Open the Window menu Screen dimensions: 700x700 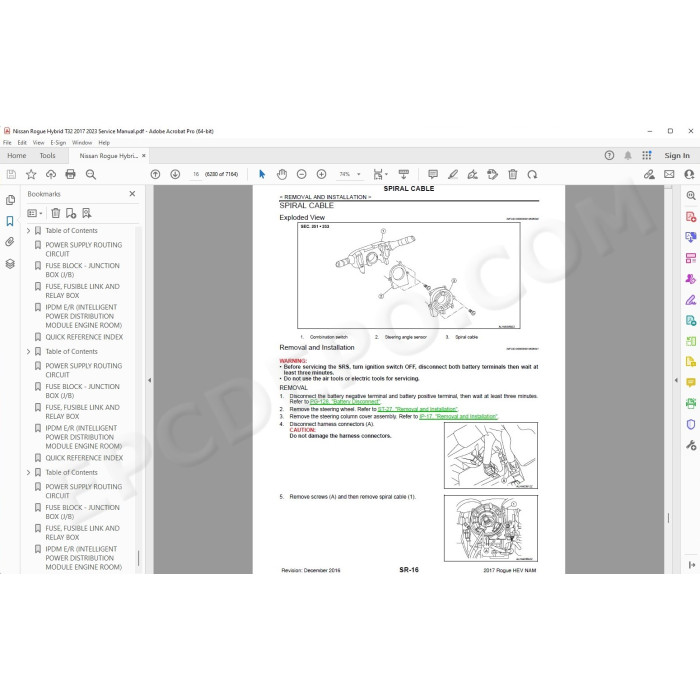(82, 142)
